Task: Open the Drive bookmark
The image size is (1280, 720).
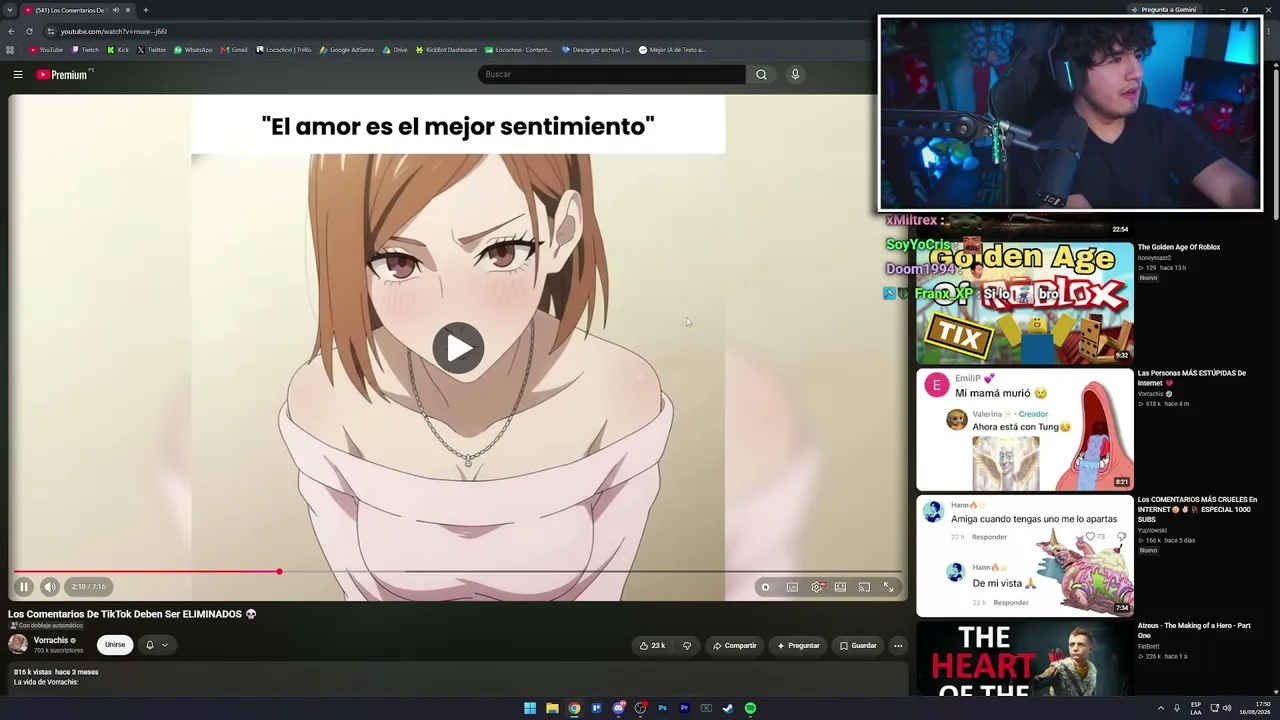Action: point(395,50)
